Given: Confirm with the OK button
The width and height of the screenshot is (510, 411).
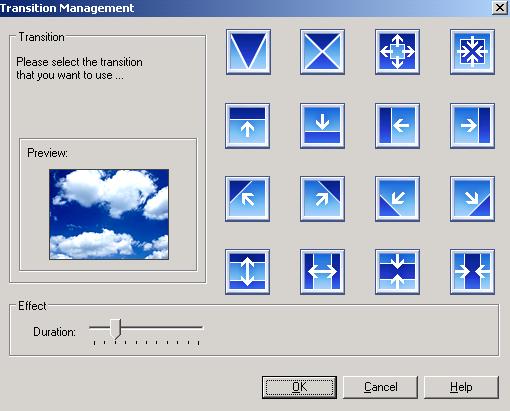Looking at the screenshot, I should click(299, 387).
